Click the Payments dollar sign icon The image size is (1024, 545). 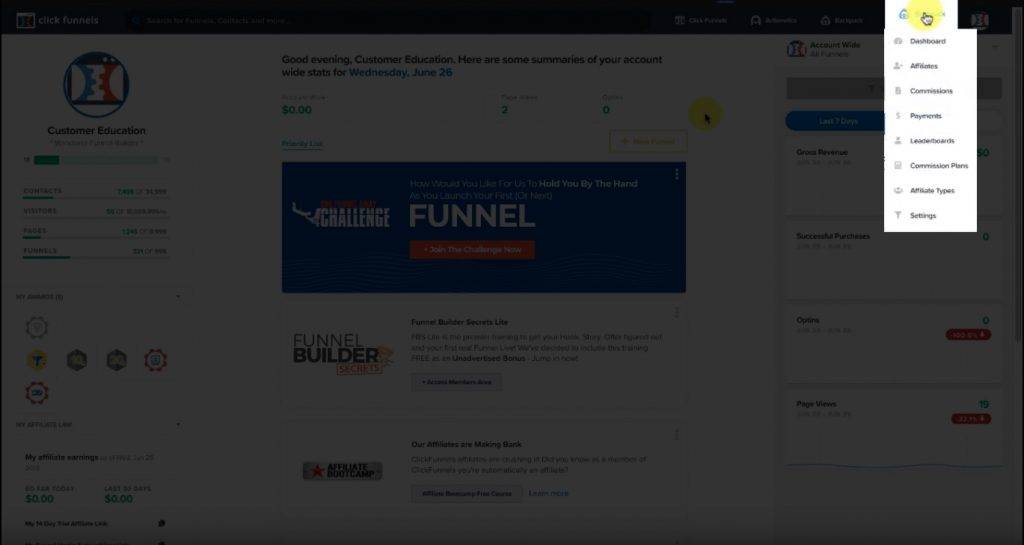pos(898,116)
